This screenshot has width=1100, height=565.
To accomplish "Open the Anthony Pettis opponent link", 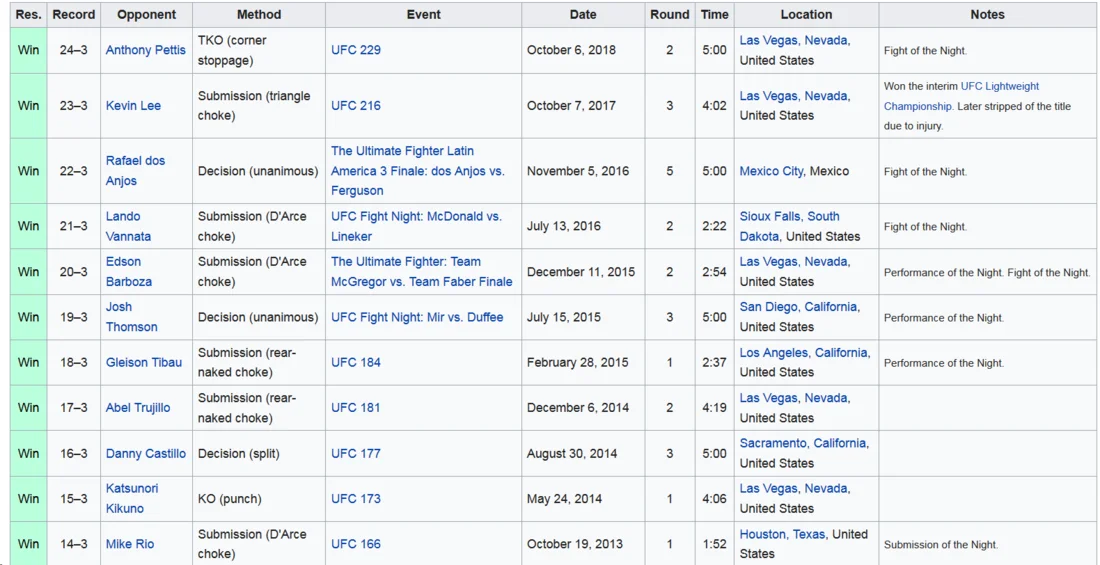I will point(145,50).
